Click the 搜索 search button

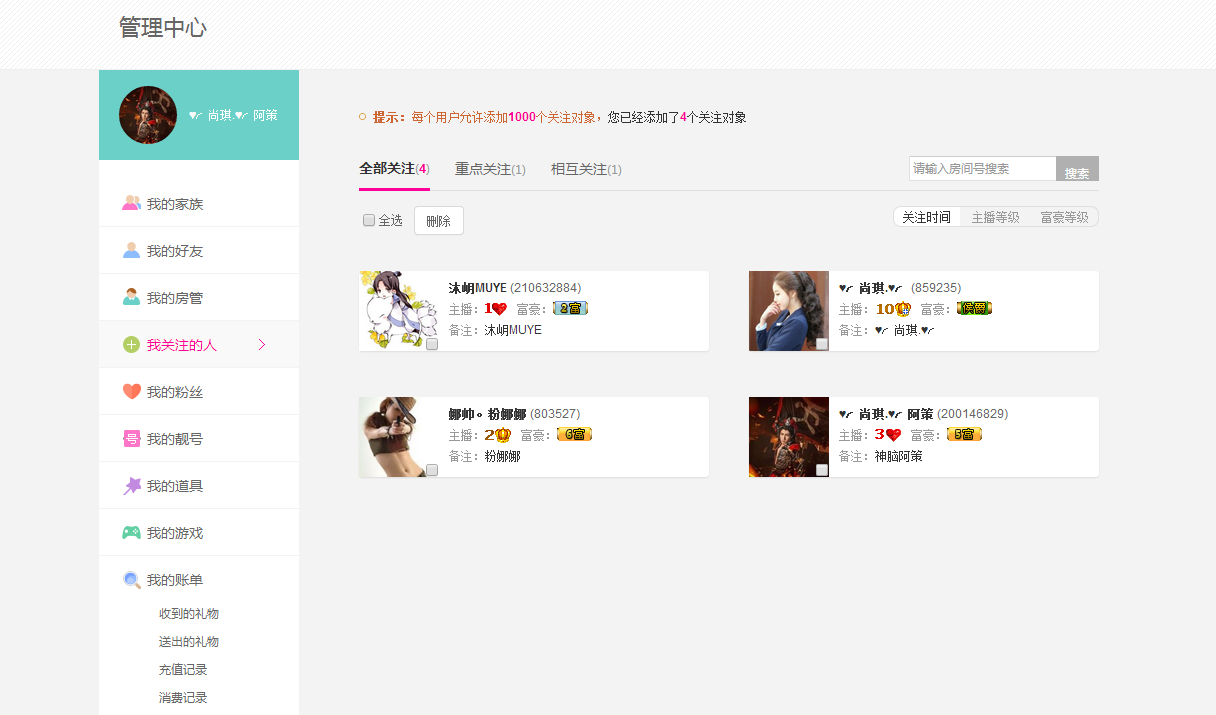point(1077,169)
